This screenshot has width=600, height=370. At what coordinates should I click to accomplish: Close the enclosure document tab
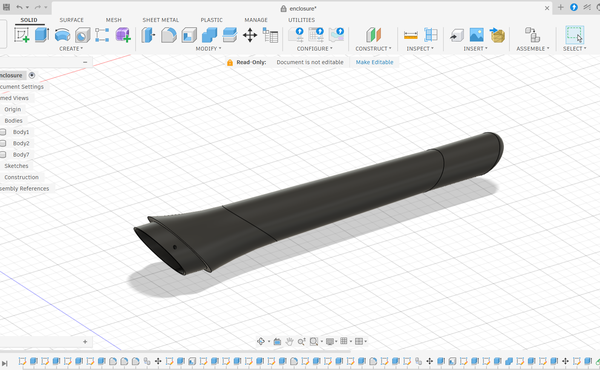click(x=547, y=8)
